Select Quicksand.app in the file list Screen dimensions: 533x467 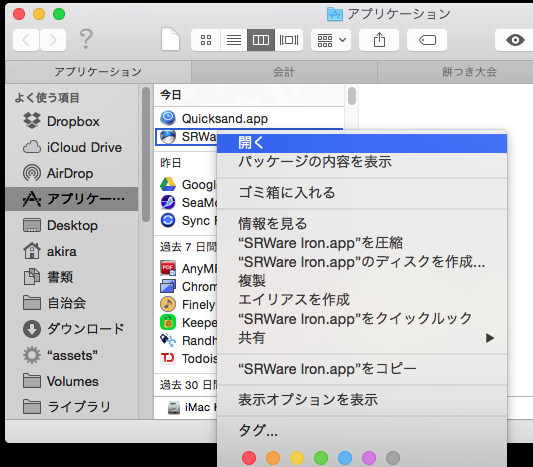tap(249, 118)
